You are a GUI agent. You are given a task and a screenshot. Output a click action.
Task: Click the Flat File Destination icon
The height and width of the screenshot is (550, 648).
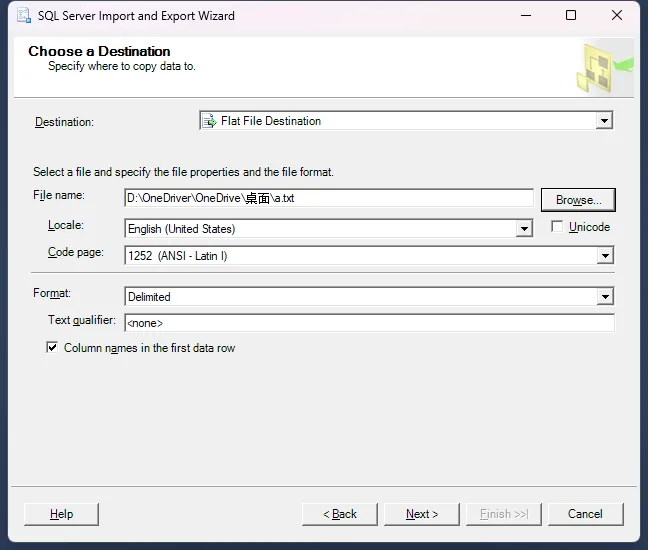coord(209,121)
